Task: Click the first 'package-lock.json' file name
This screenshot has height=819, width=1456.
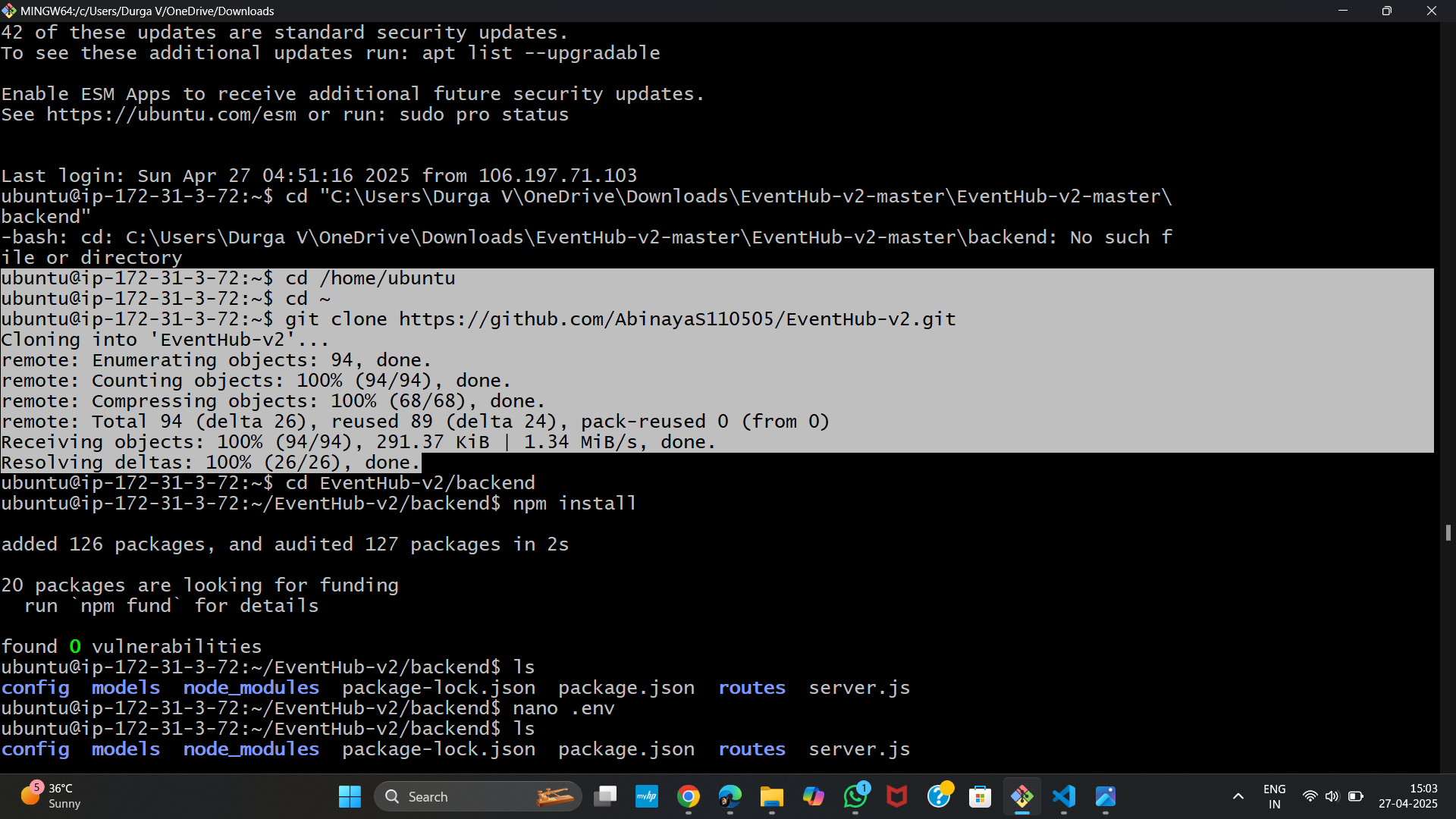Action: tap(439, 688)
